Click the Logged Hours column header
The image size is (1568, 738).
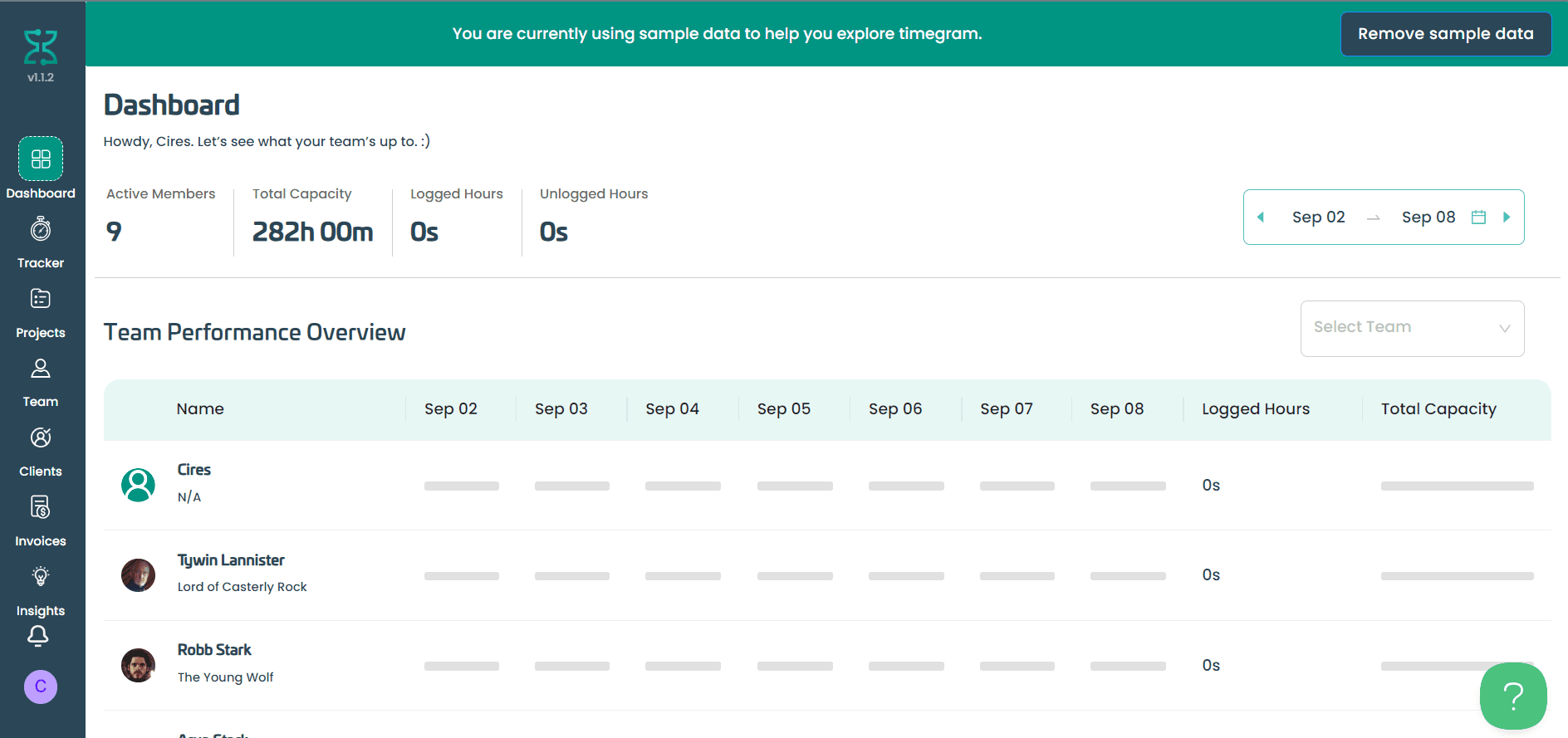(x=1256, y=408)
